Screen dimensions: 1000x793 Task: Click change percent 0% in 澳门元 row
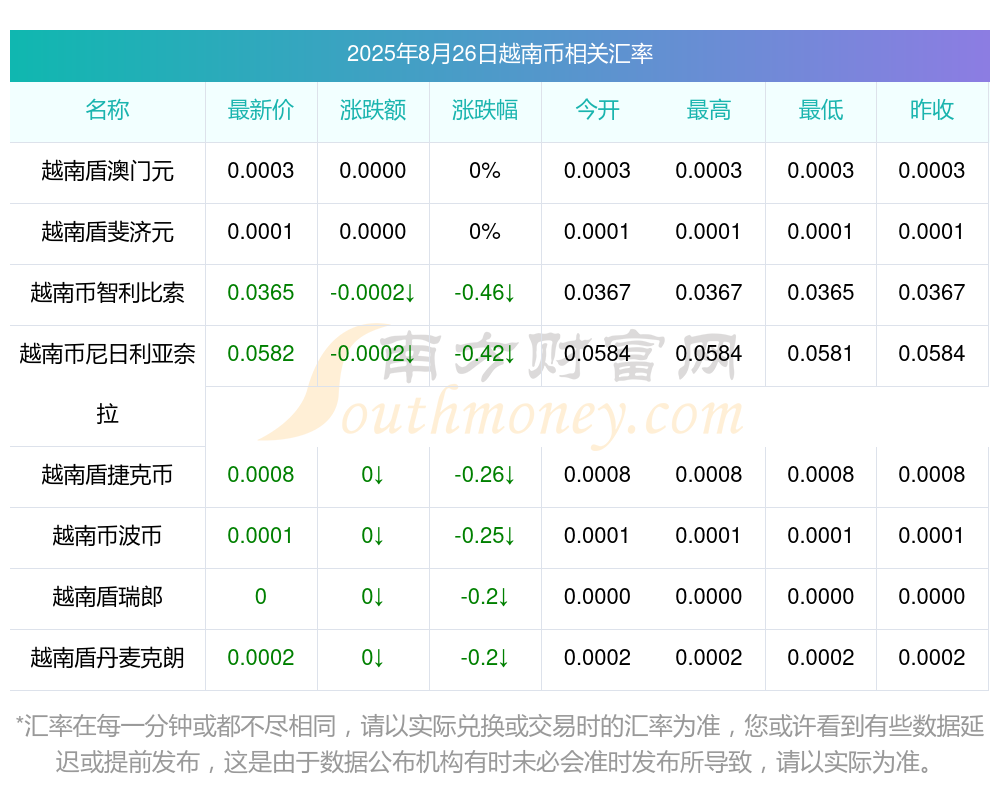click(x=485, y=171)
